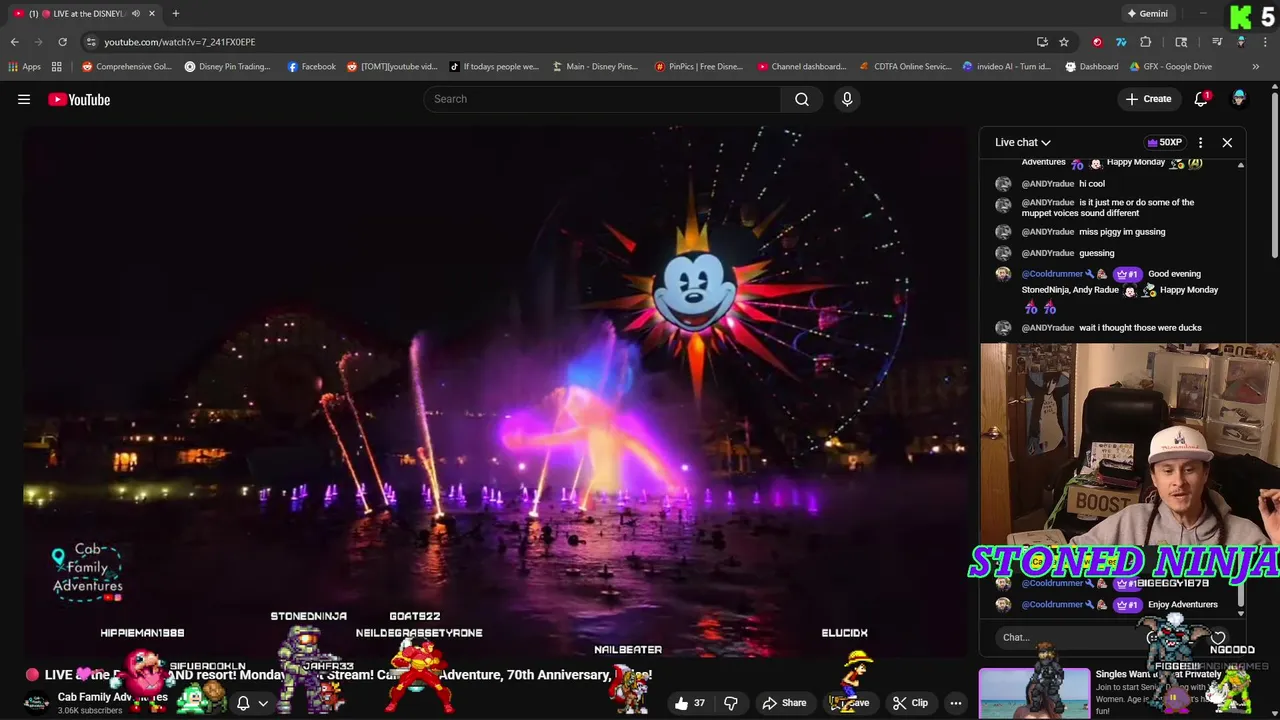Open 50XP channel points badge
This screenshot has width=1280, height=720.
tap(1165, 142)
